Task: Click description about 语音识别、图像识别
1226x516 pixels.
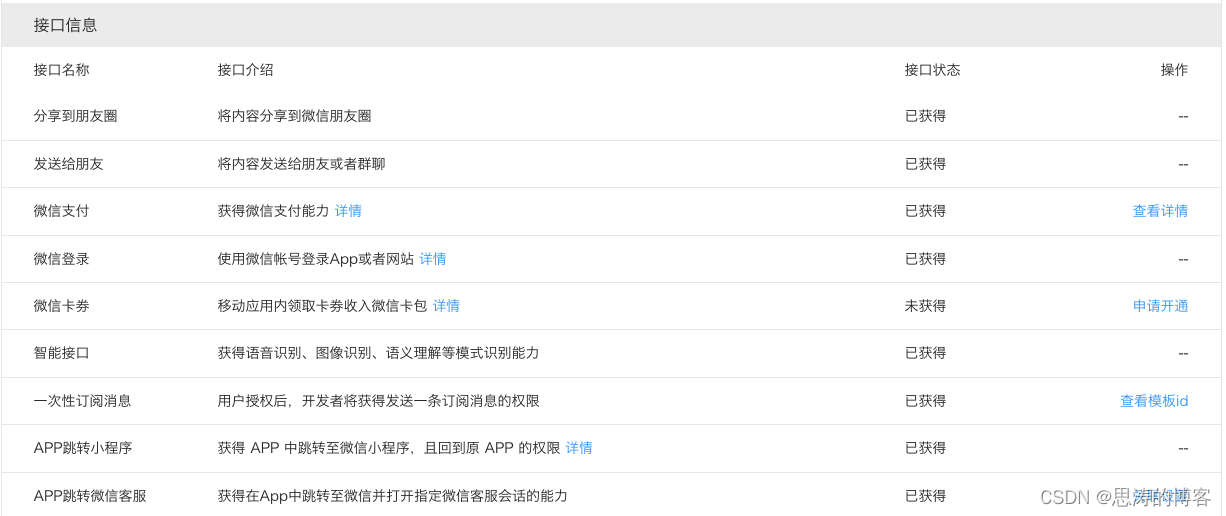Action: pyautogui.click(x=378, y=353)
